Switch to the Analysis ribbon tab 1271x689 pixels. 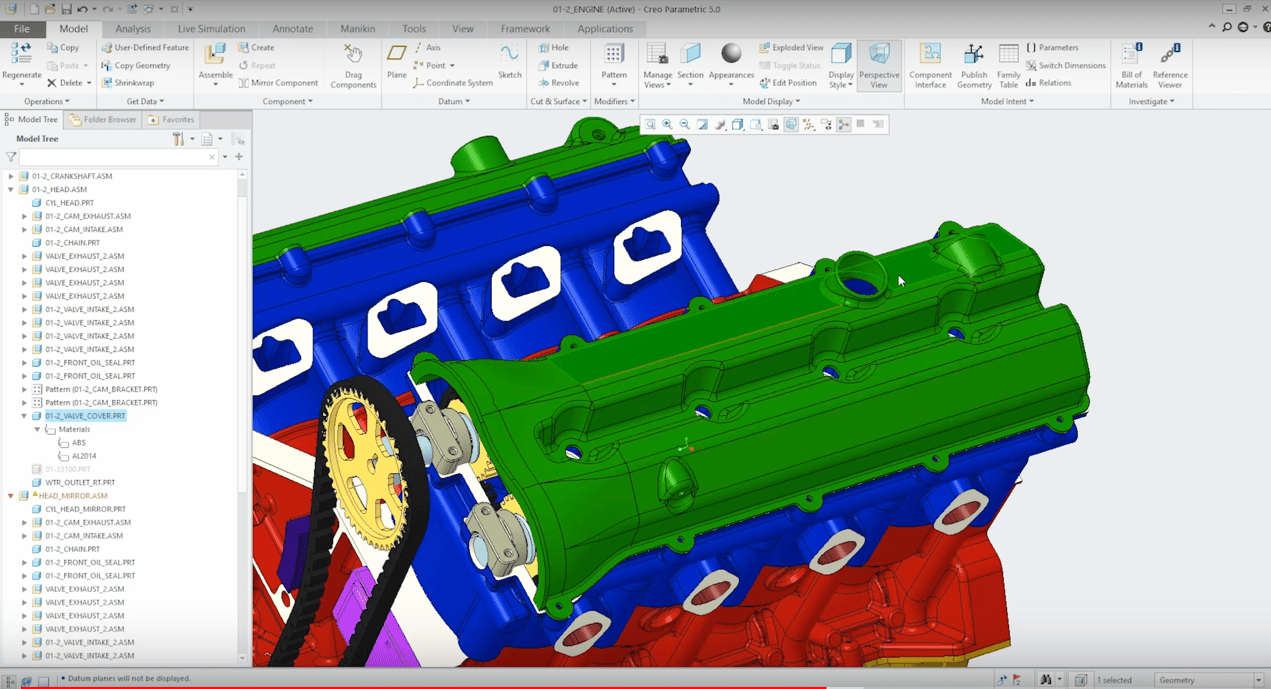point(132,28)
